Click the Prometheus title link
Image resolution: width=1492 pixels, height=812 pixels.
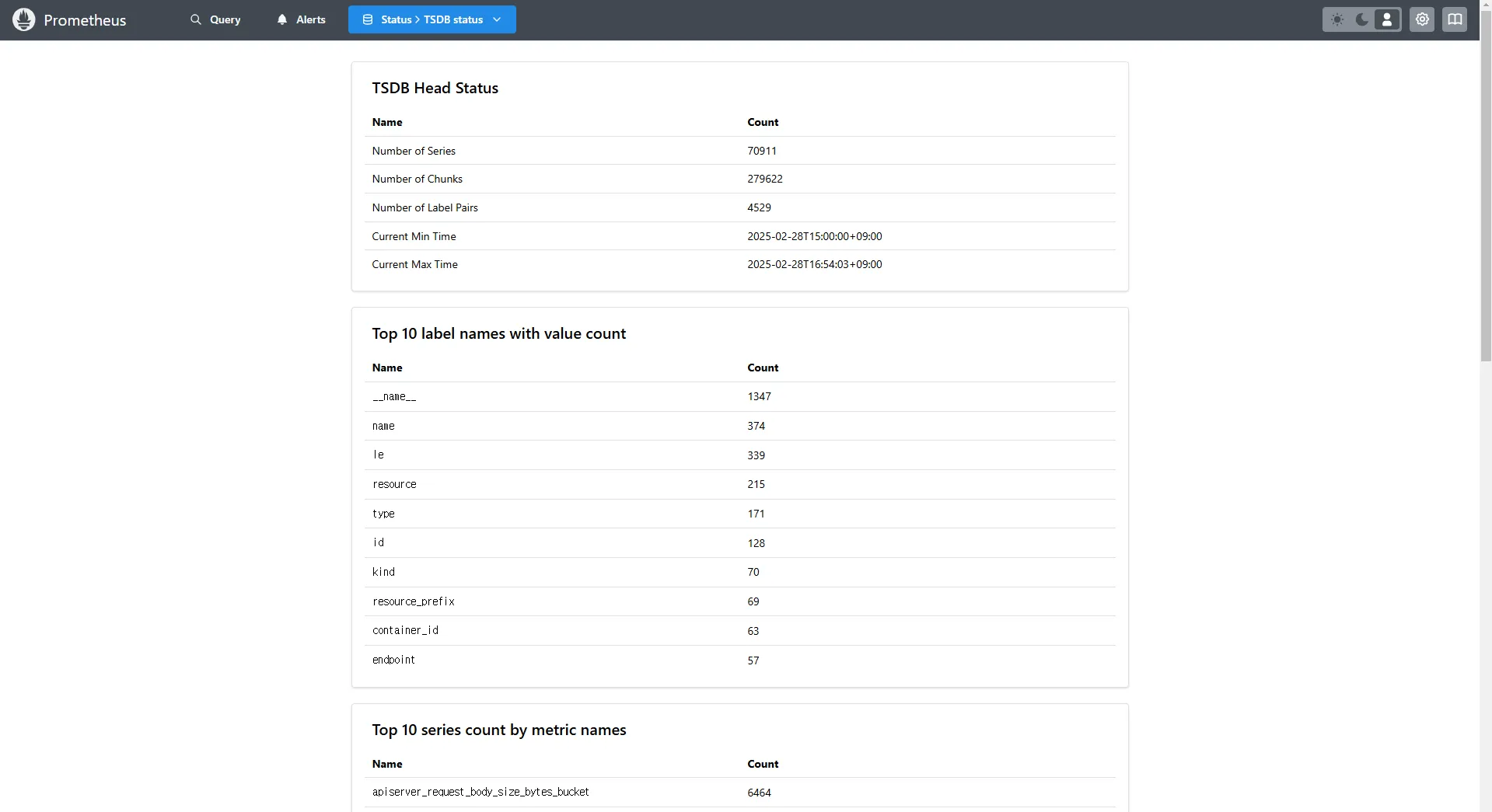pyautogui.click(x=85, y=20)
